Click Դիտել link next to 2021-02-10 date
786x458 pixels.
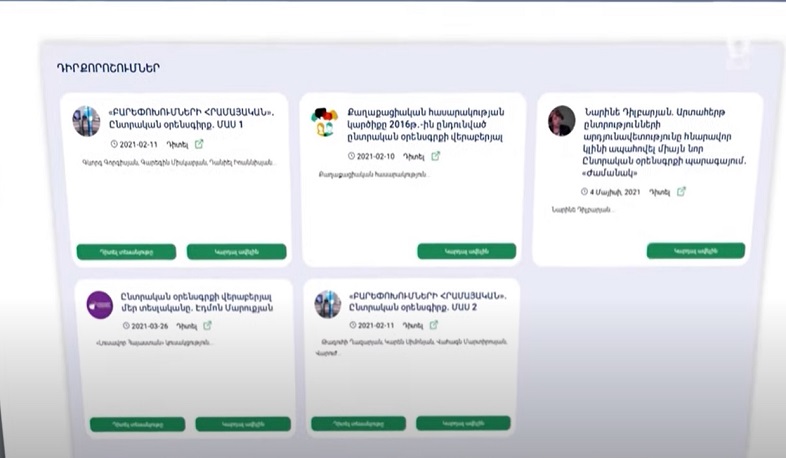tap(414, 156)
